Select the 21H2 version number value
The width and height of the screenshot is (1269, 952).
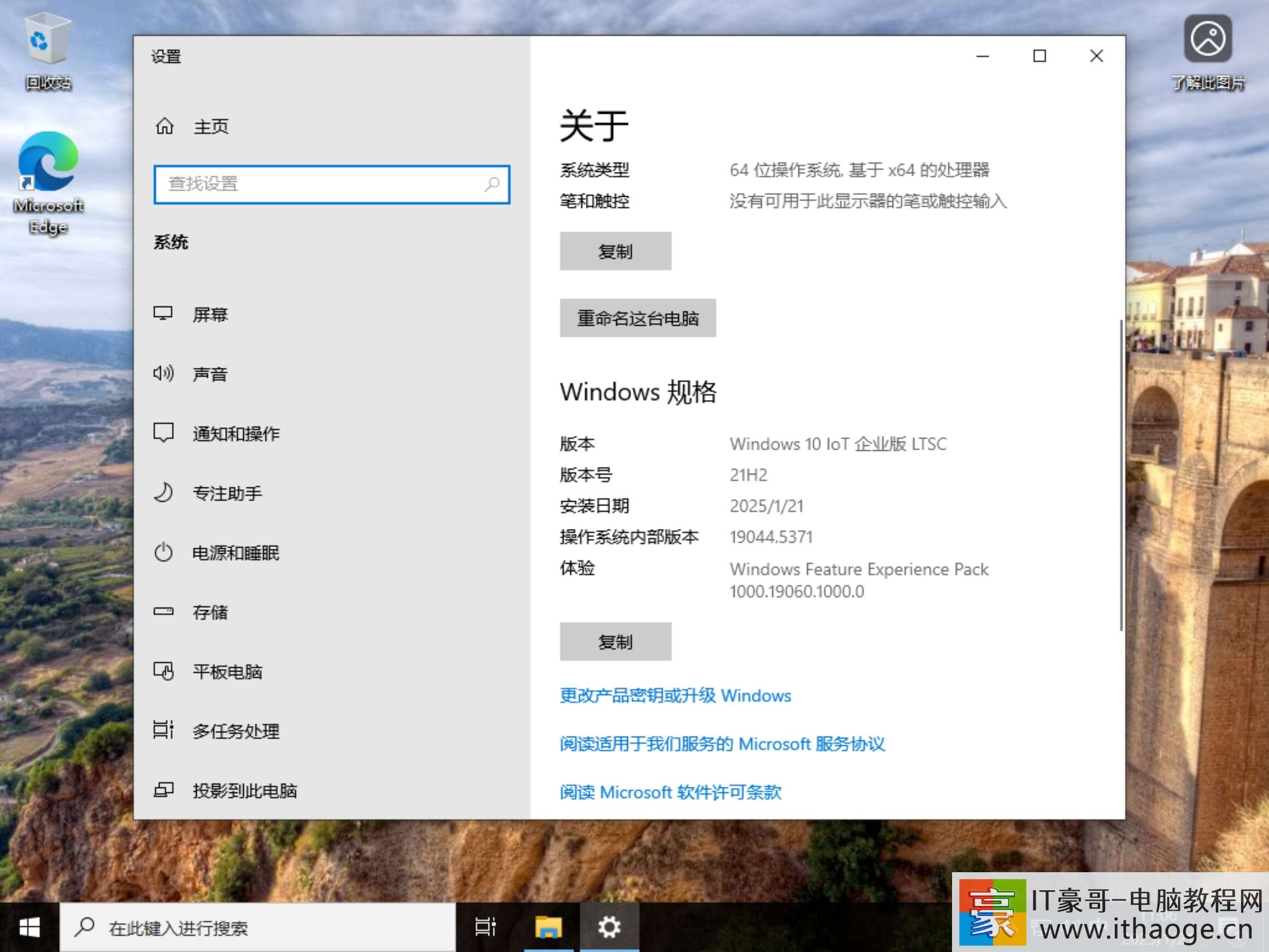[748, 474]
